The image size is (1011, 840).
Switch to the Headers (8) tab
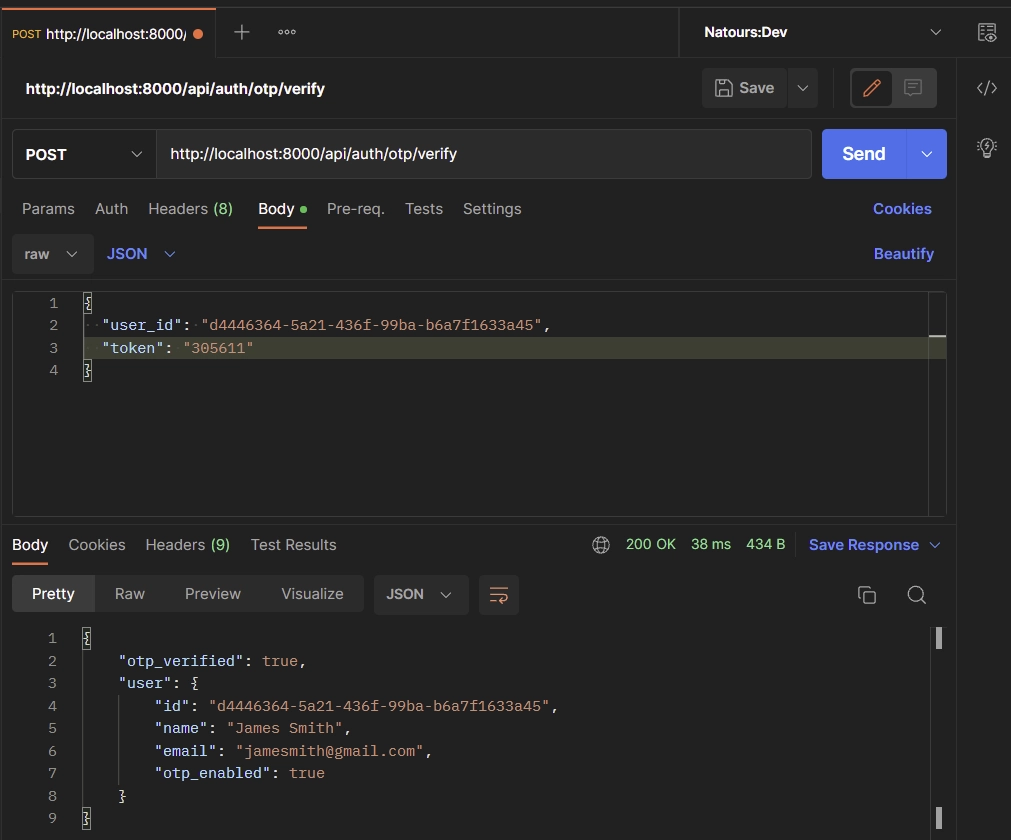coord(190,209)
